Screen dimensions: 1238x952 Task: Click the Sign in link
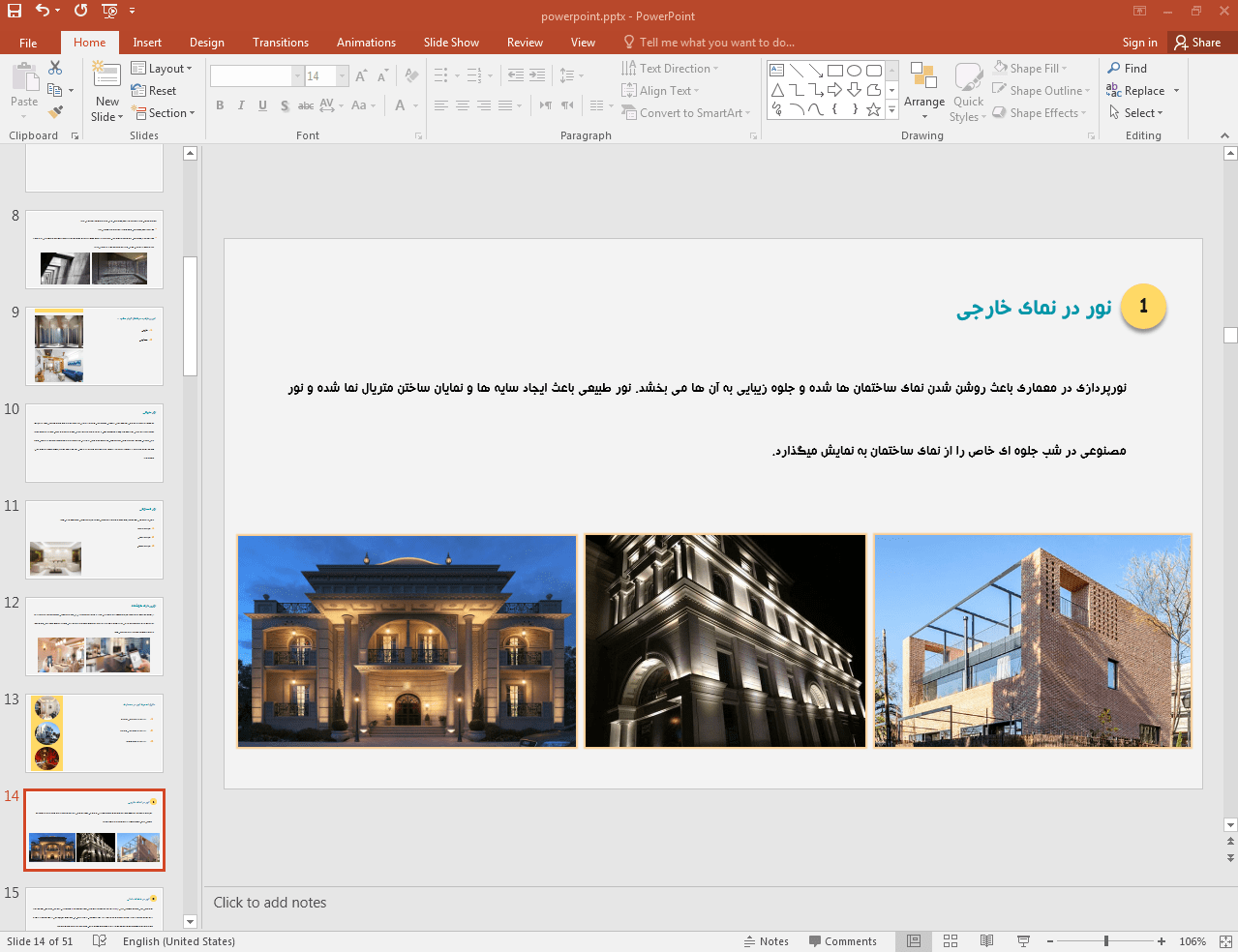(1138, 42)
